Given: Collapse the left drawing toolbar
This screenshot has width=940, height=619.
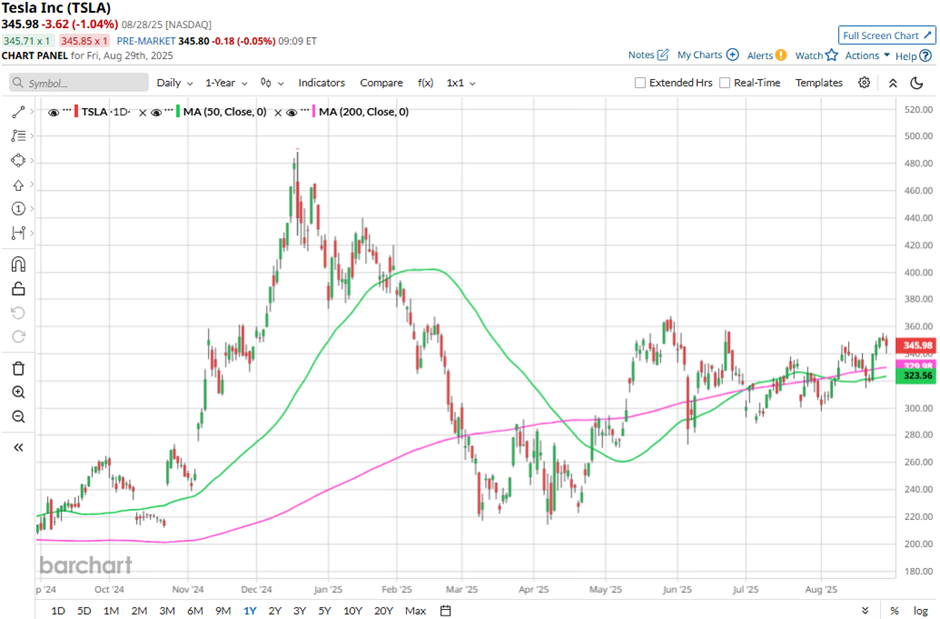Looking at the screenshot, I should pos(19,447).
